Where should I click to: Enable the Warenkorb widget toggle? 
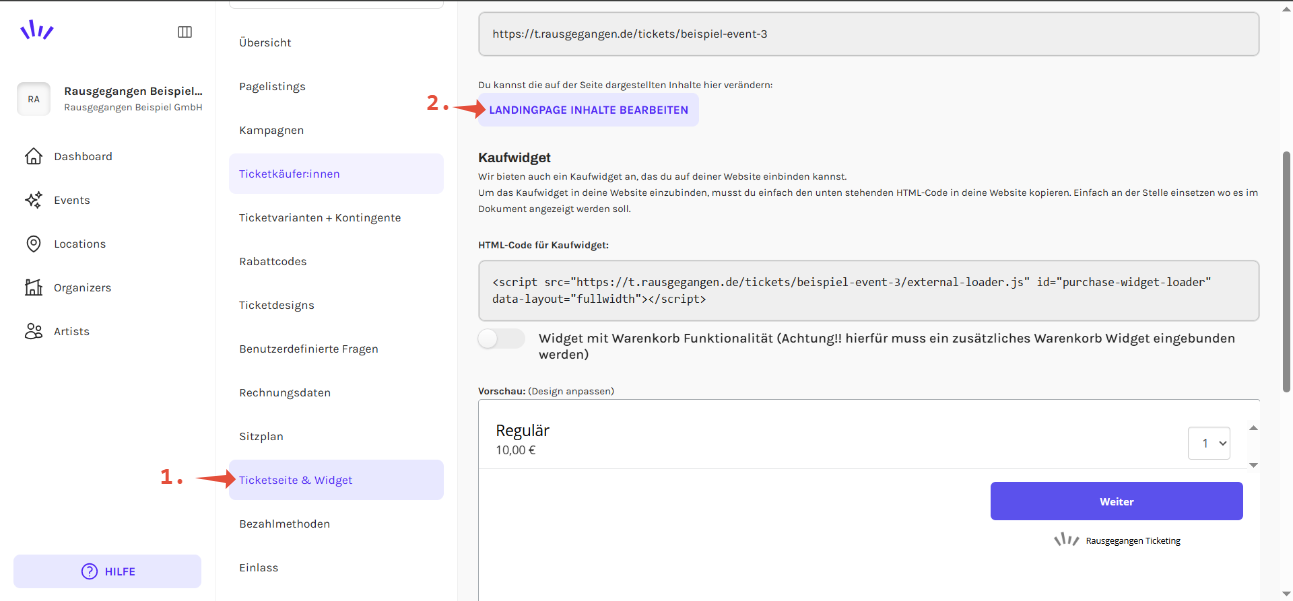pos(501,339)
